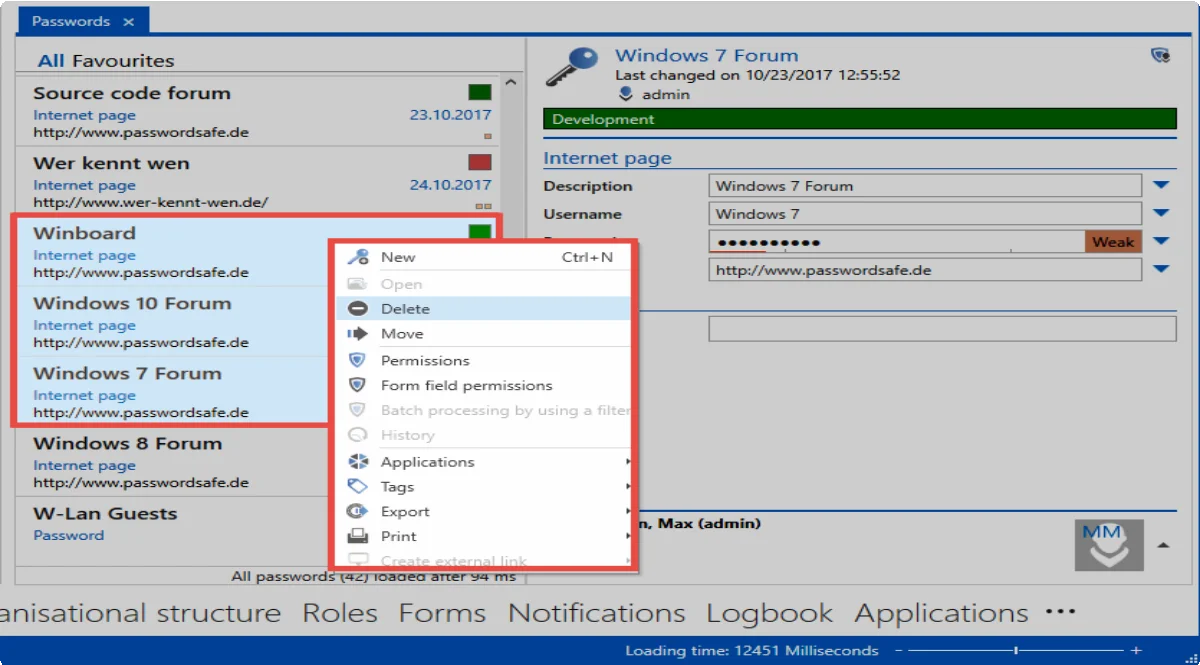Viewport: 1200px width, 665px height.
Task: Click the key icon beside New
Action: click(x=358, y=257)
